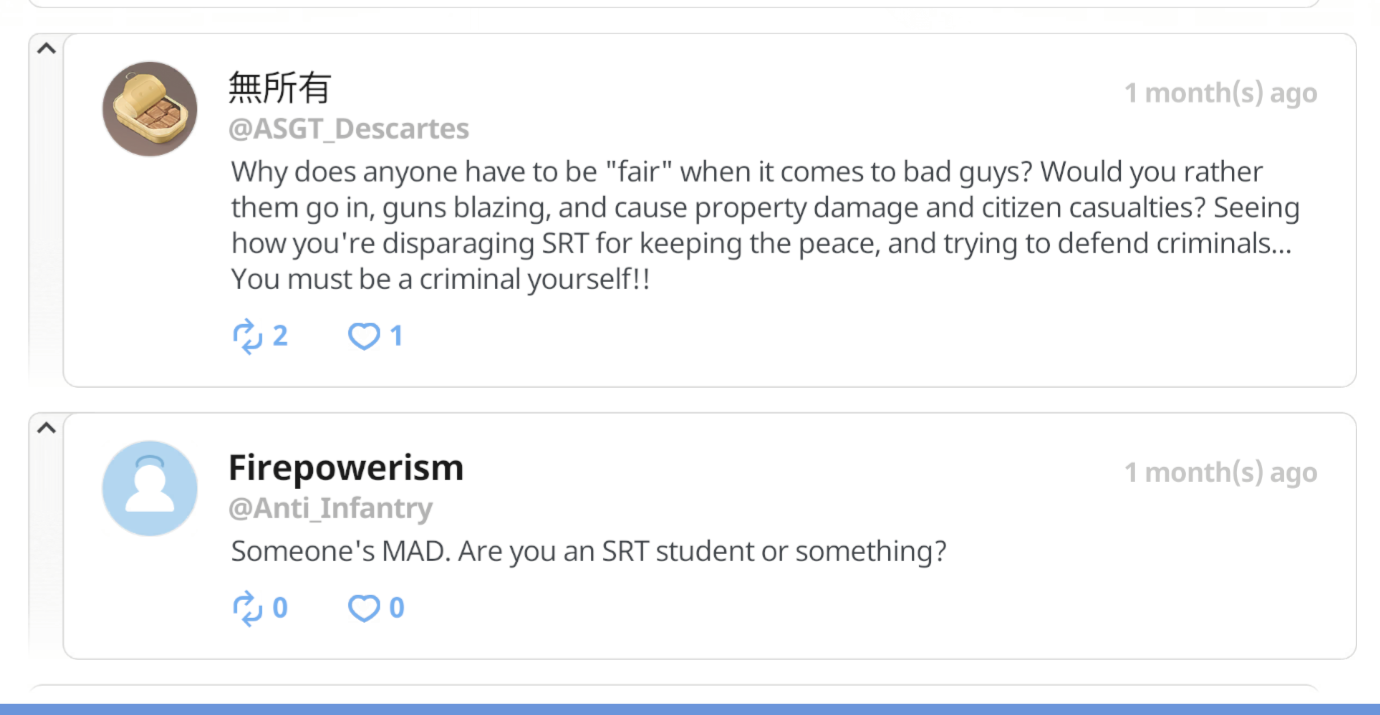Open the timestamp on 無所有's post
Viewport: 1380px width, 715px height.
1221,93
